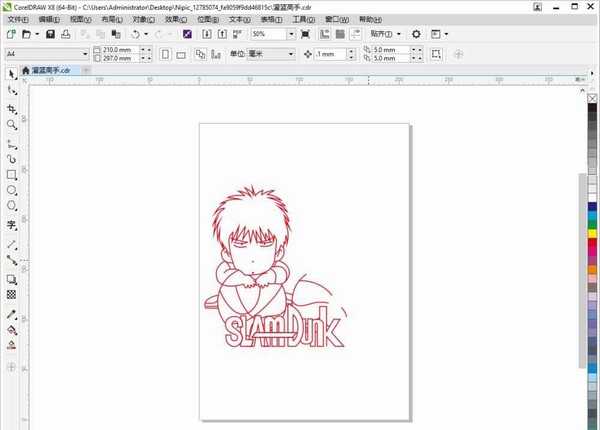
Task: Select the Freehand curve tool
Action: [x=12, y=145]
